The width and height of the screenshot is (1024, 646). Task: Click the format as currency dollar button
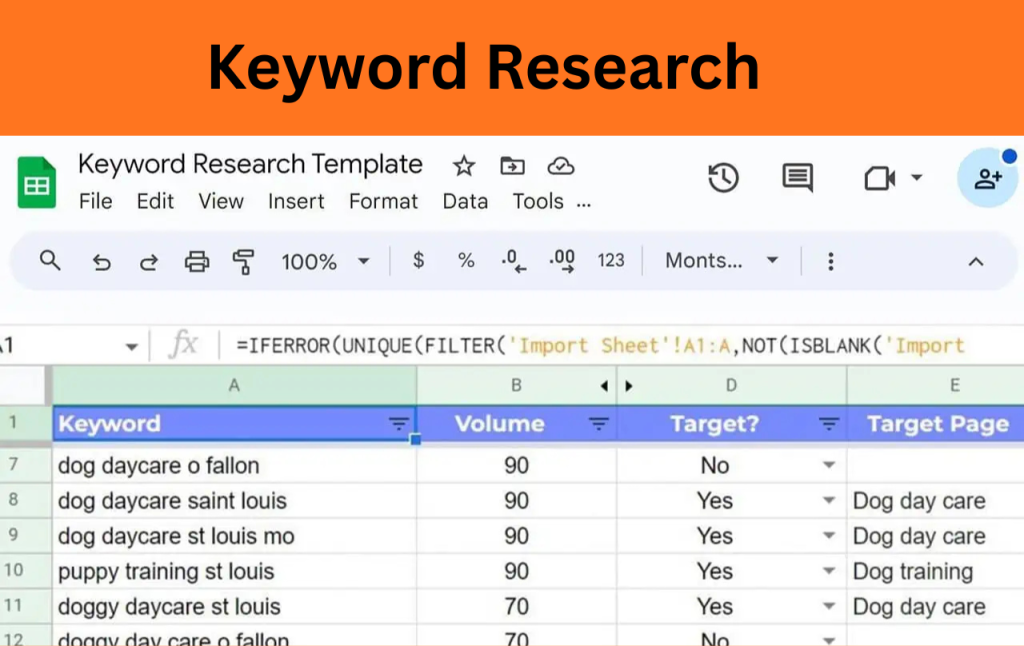(x=418, y=261)
